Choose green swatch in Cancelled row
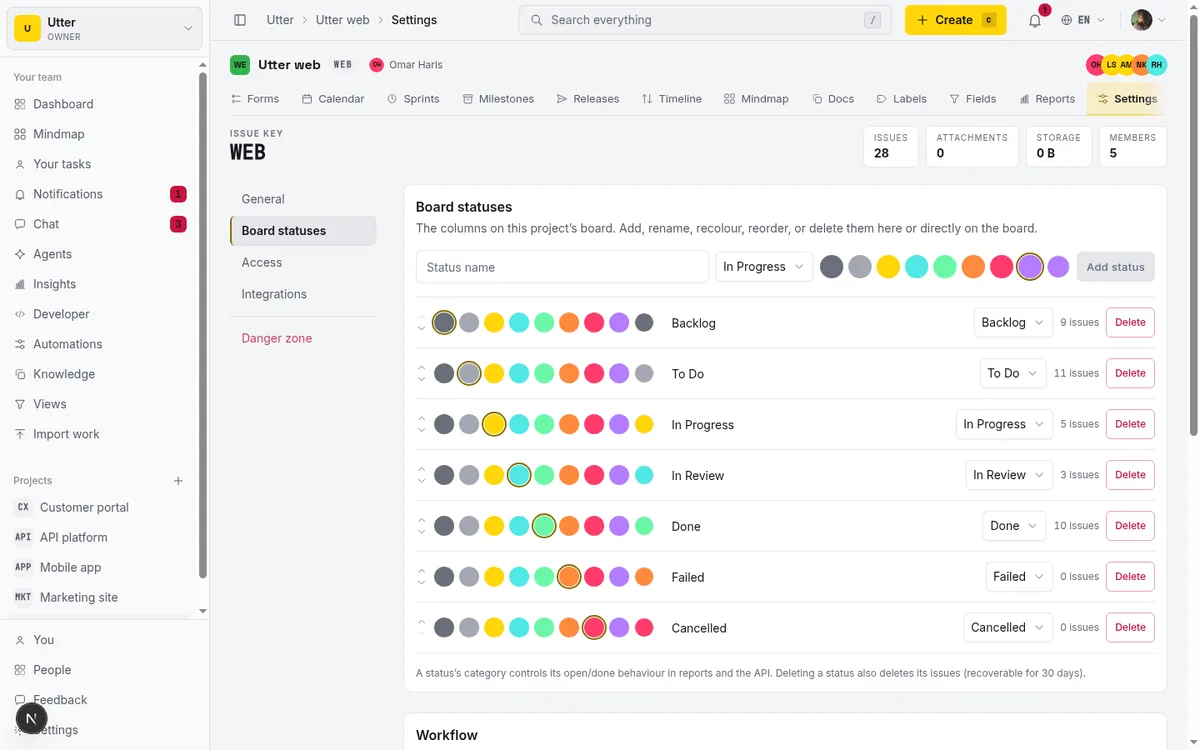 [544, 628]
